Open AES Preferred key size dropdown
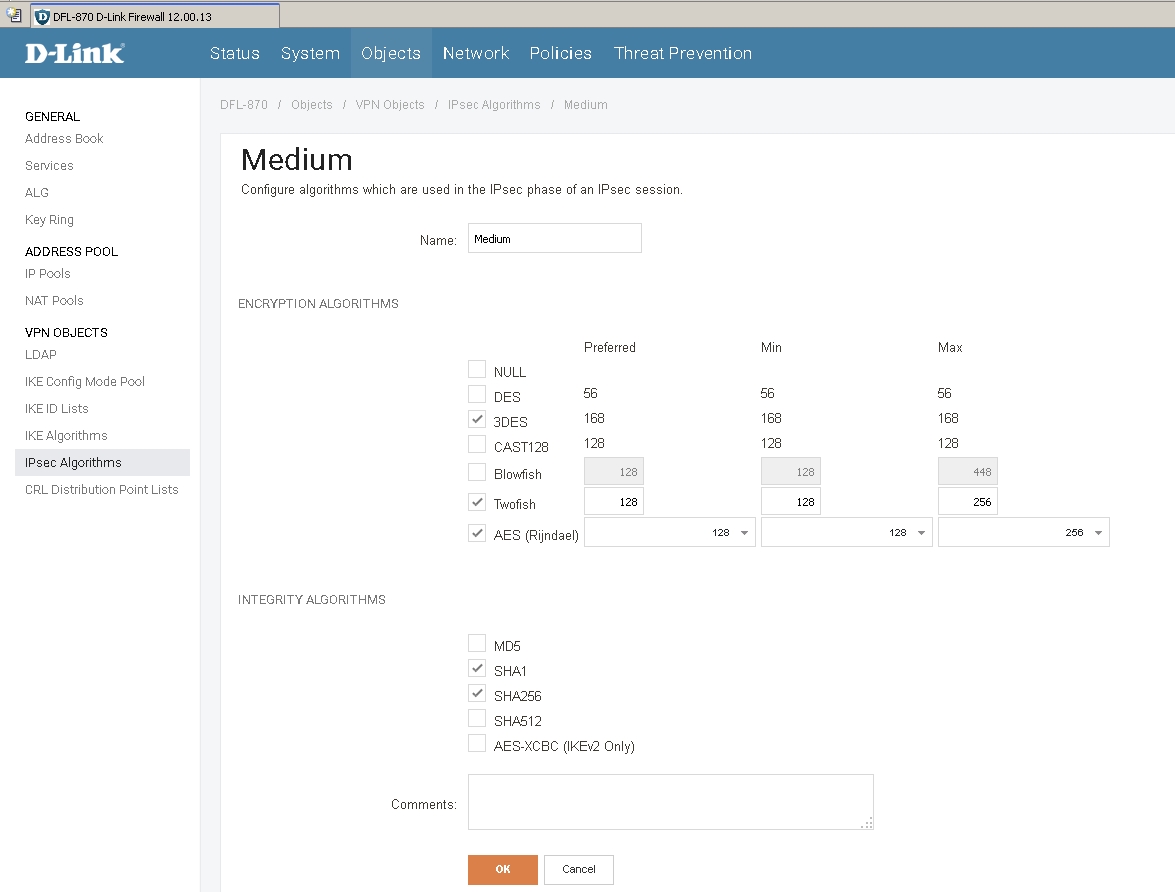This screenshot has width=1175, height=892. 669,533
